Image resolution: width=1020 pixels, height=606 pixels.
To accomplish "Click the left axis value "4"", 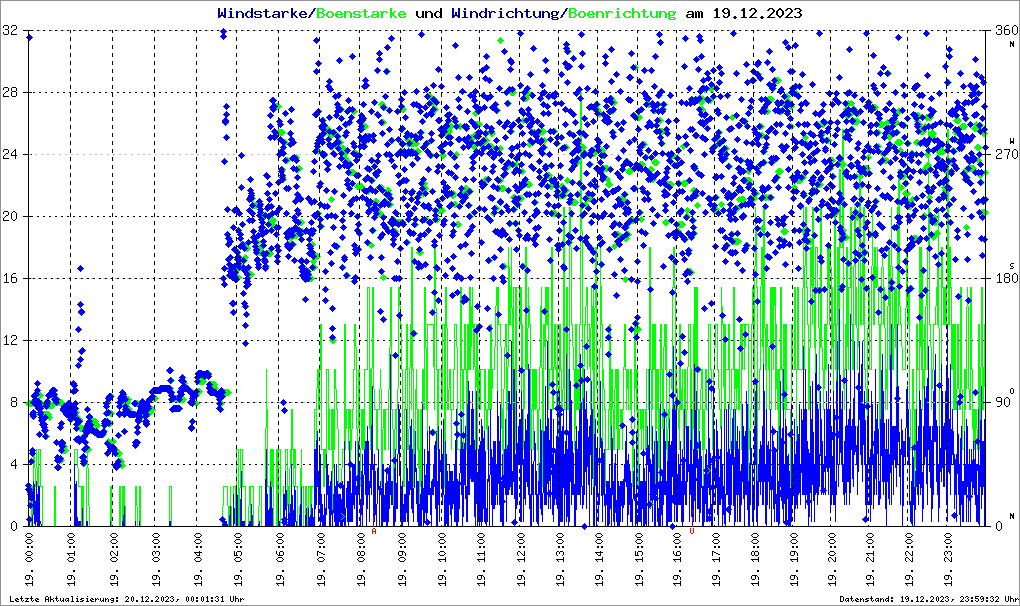I will [14, 464].
